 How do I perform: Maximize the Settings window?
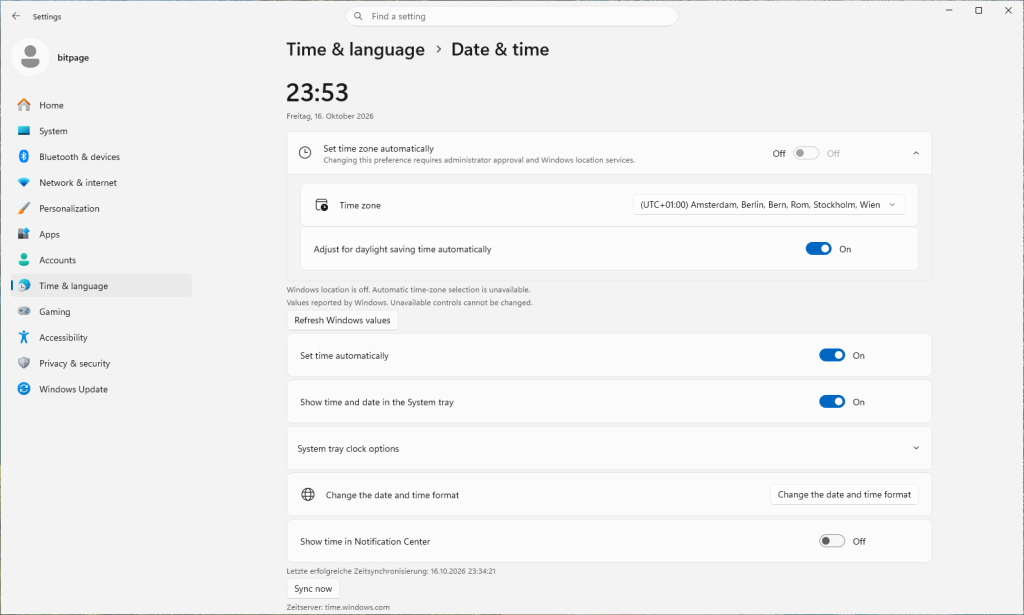tap(978, 10)
